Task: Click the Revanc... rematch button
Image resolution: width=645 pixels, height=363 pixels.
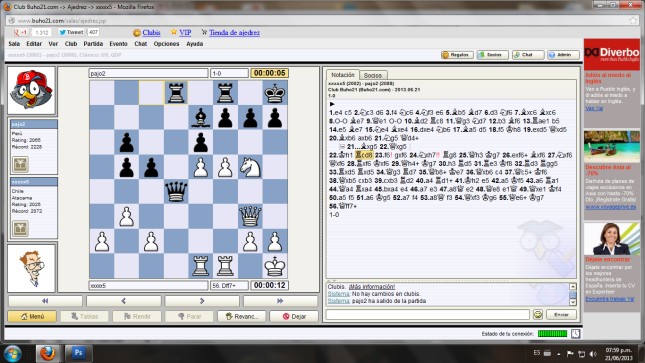Action: click(x=241, y=316)
